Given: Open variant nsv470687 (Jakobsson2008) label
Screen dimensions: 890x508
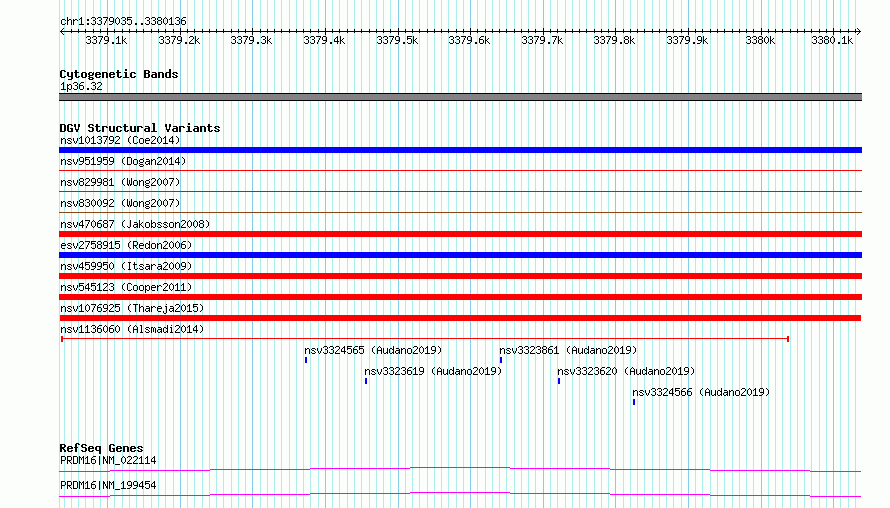Looking at the screenshot, I should click(x=135, y=224).
